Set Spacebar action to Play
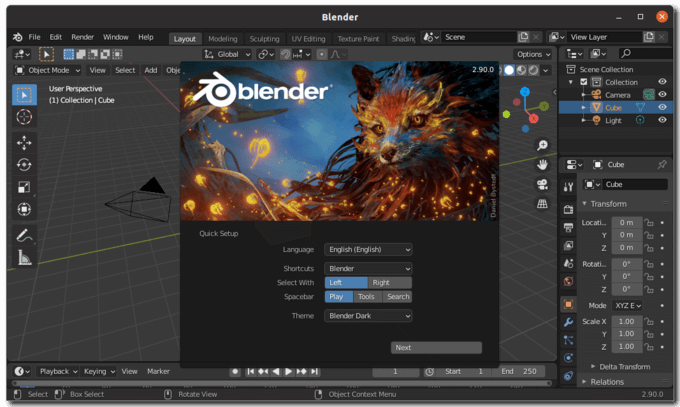The width and height of the screenshot is (680, 407). pos(339,297)
